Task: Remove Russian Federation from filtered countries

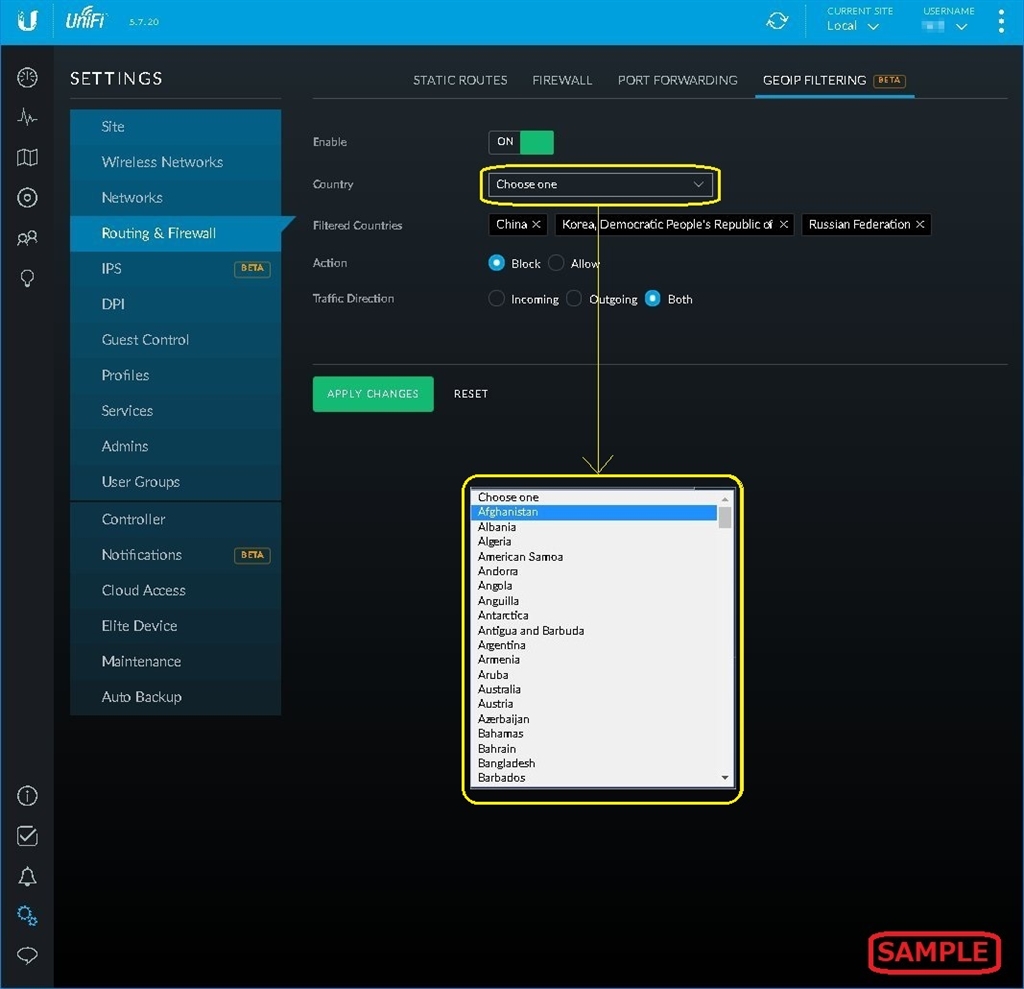Action: click(x=920, y=224)
